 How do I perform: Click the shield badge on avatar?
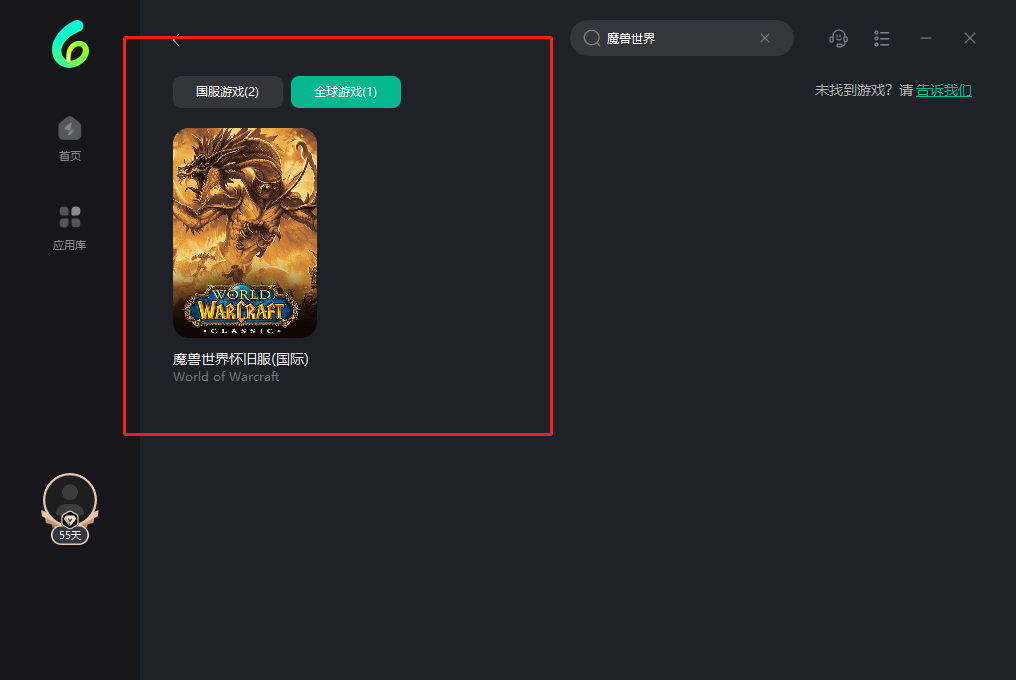[x=70, y=520]
